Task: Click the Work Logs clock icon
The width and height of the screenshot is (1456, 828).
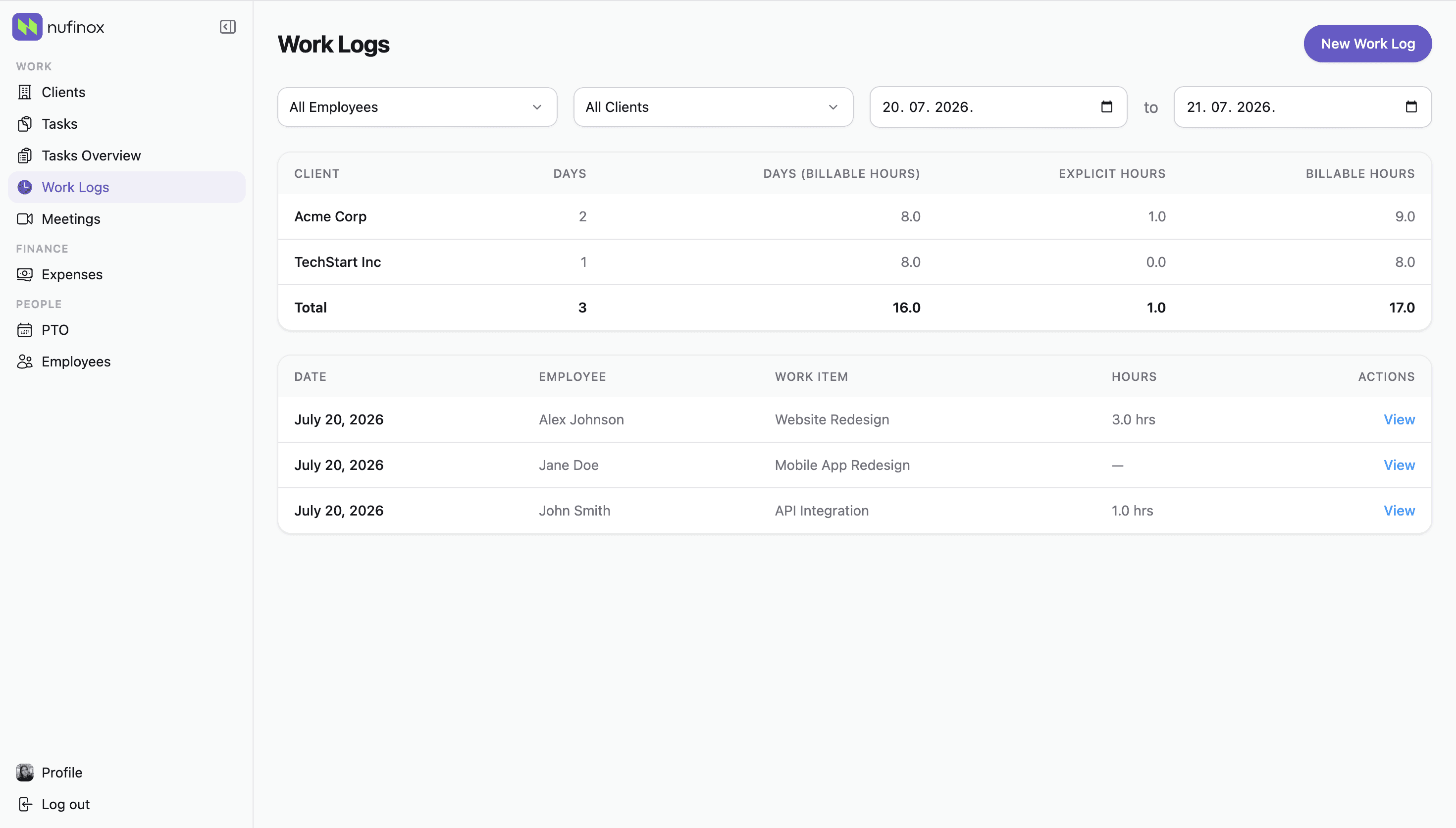Action: point(24,187)
